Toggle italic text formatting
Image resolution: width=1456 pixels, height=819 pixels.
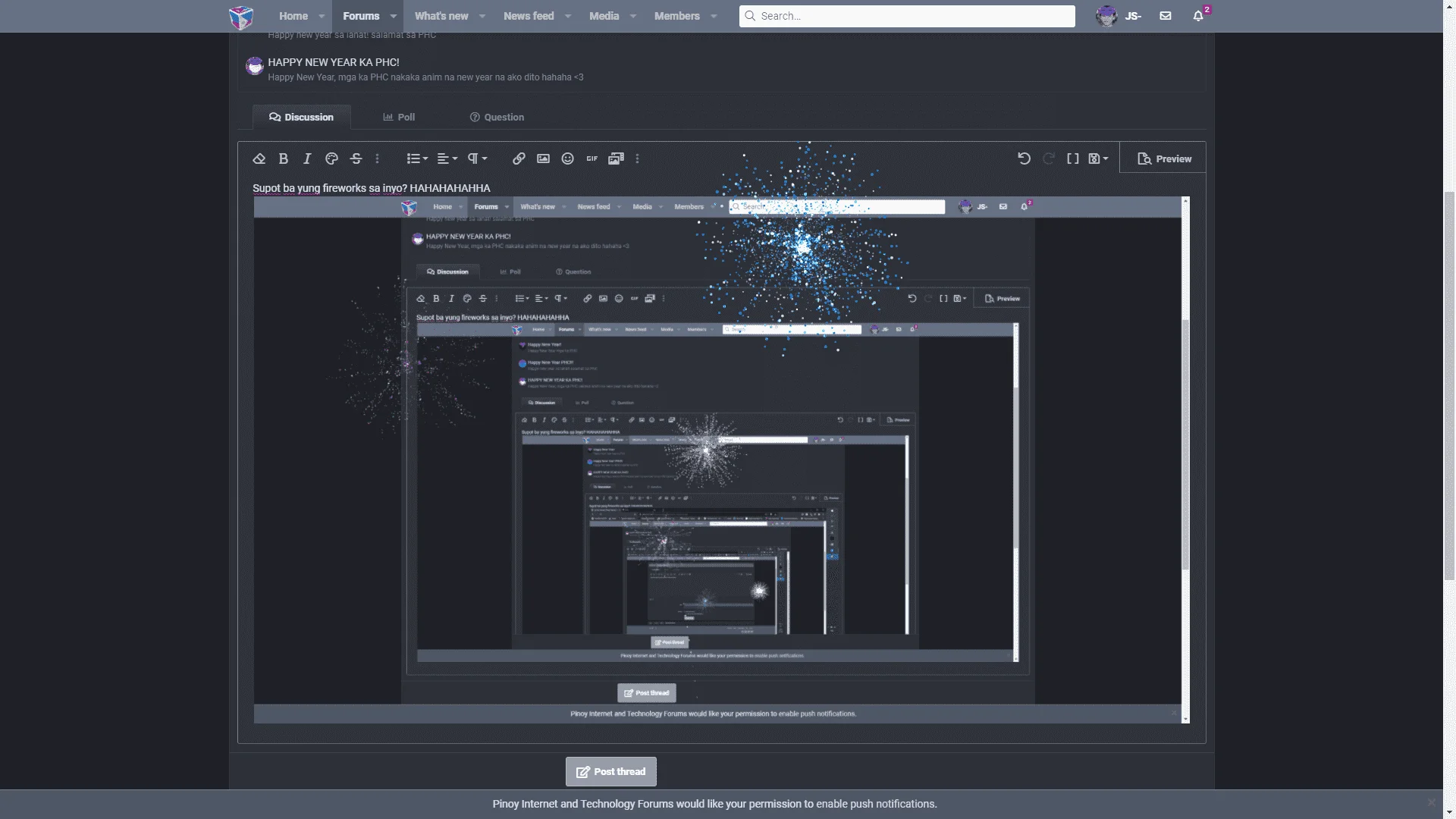pyautogui.click(x=307, y=158)
